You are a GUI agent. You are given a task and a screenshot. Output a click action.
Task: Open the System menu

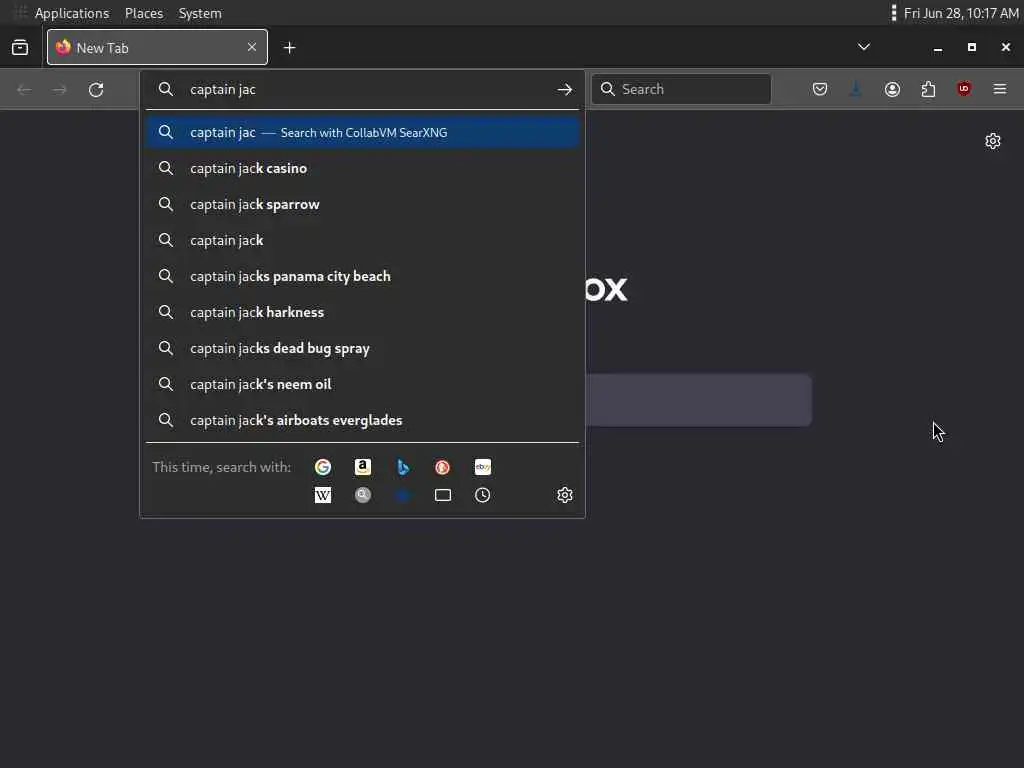[200, 13]
